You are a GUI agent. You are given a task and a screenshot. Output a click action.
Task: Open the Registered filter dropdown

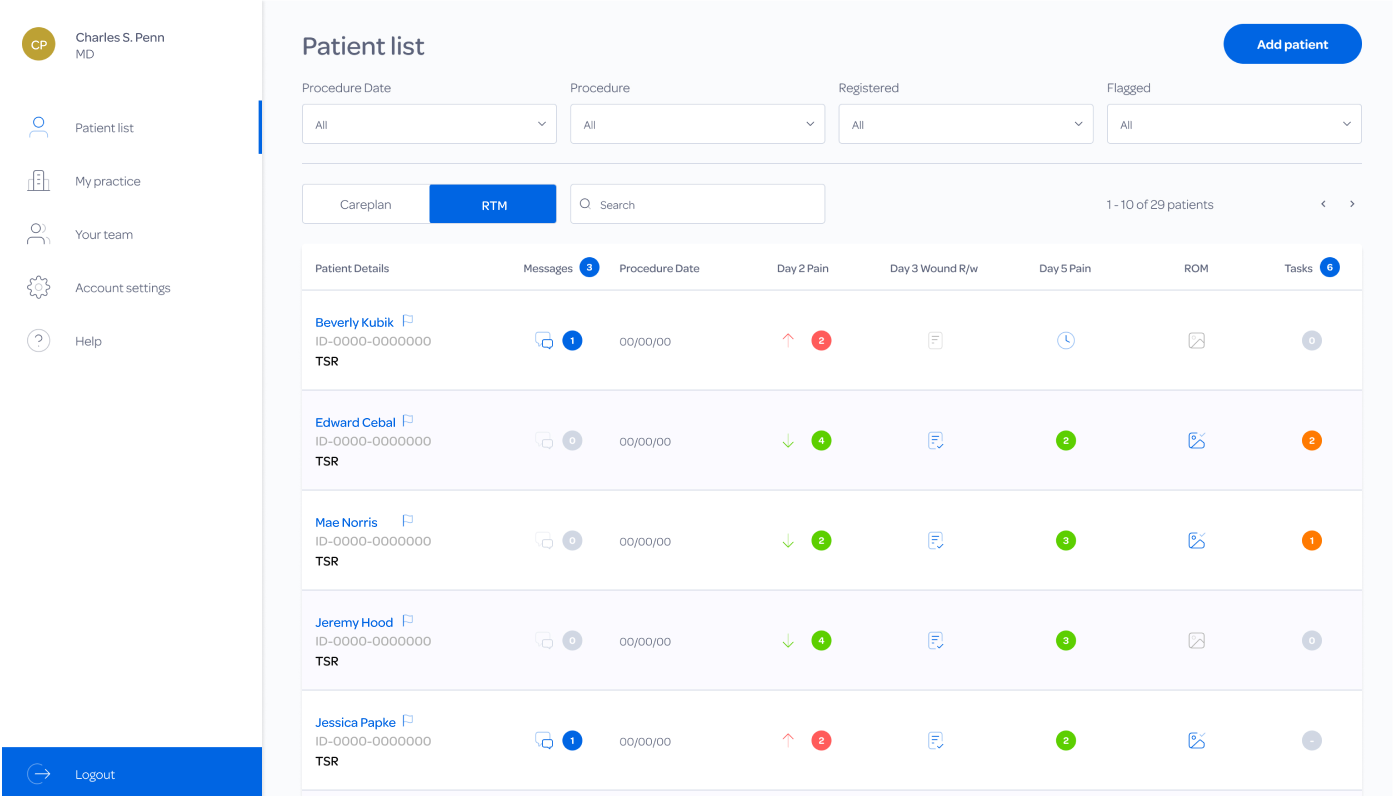[x=965, y=125]
